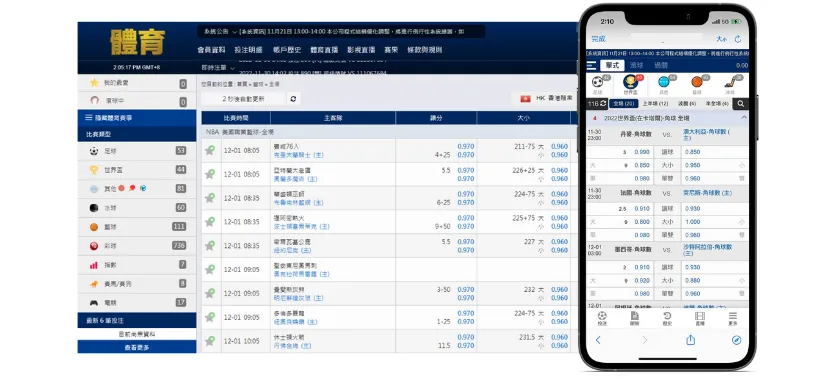818x379 pixels.
Task: Tap the reload icon in phone browser bar
Action: [738, 39]
